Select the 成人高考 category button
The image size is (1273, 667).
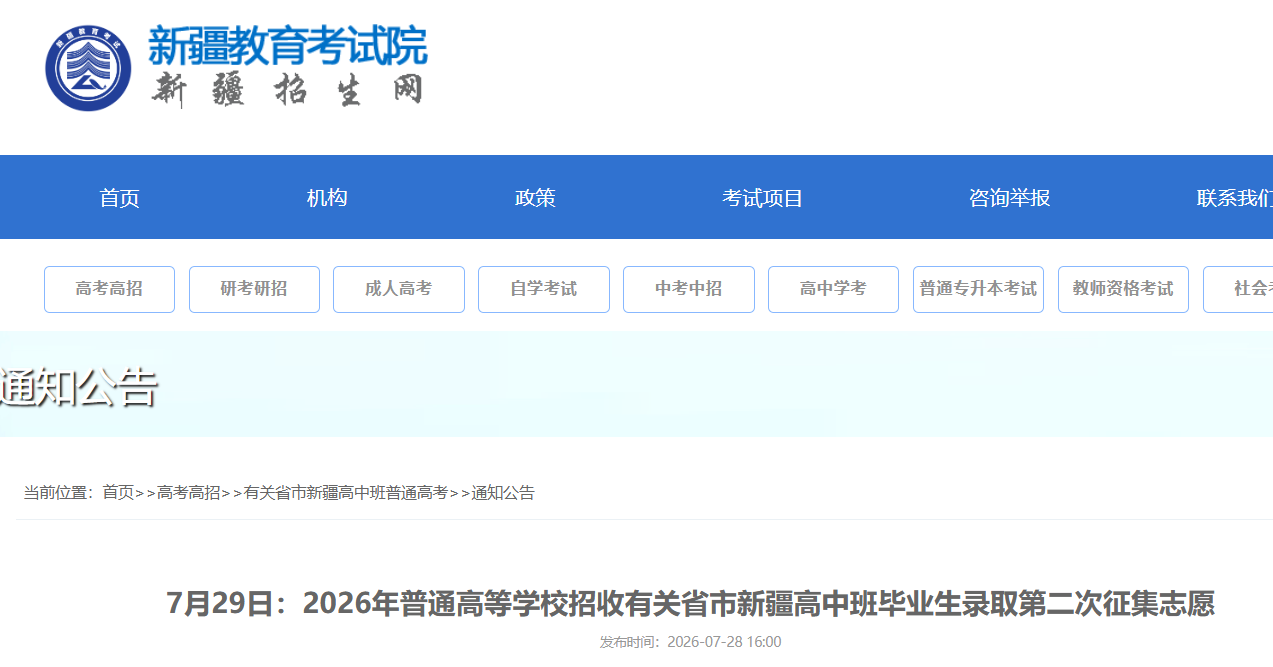tap(399, 289)
